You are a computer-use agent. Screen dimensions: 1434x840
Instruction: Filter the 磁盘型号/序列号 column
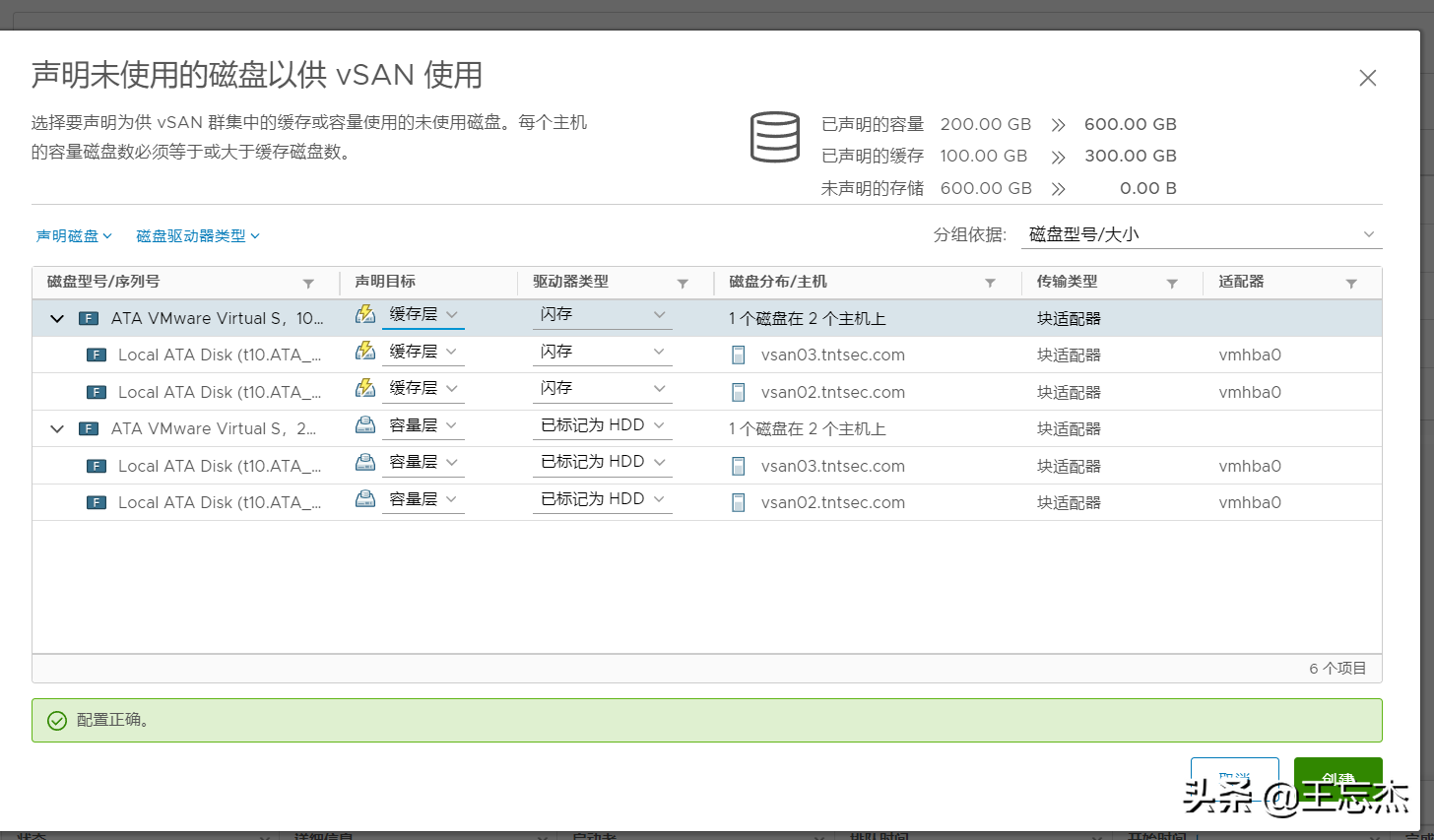(x=308, y=283)
